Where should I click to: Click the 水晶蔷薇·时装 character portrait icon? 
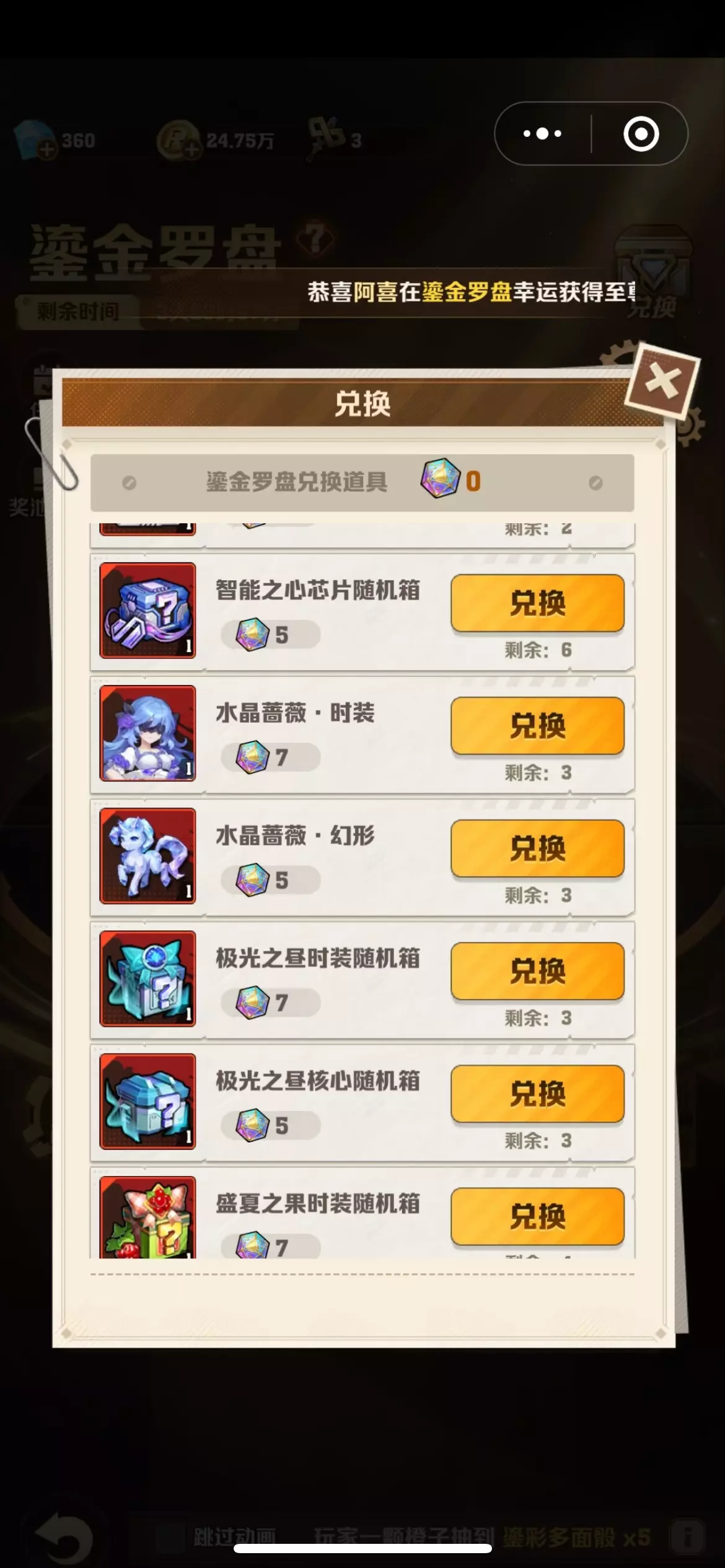pos(147,733)
